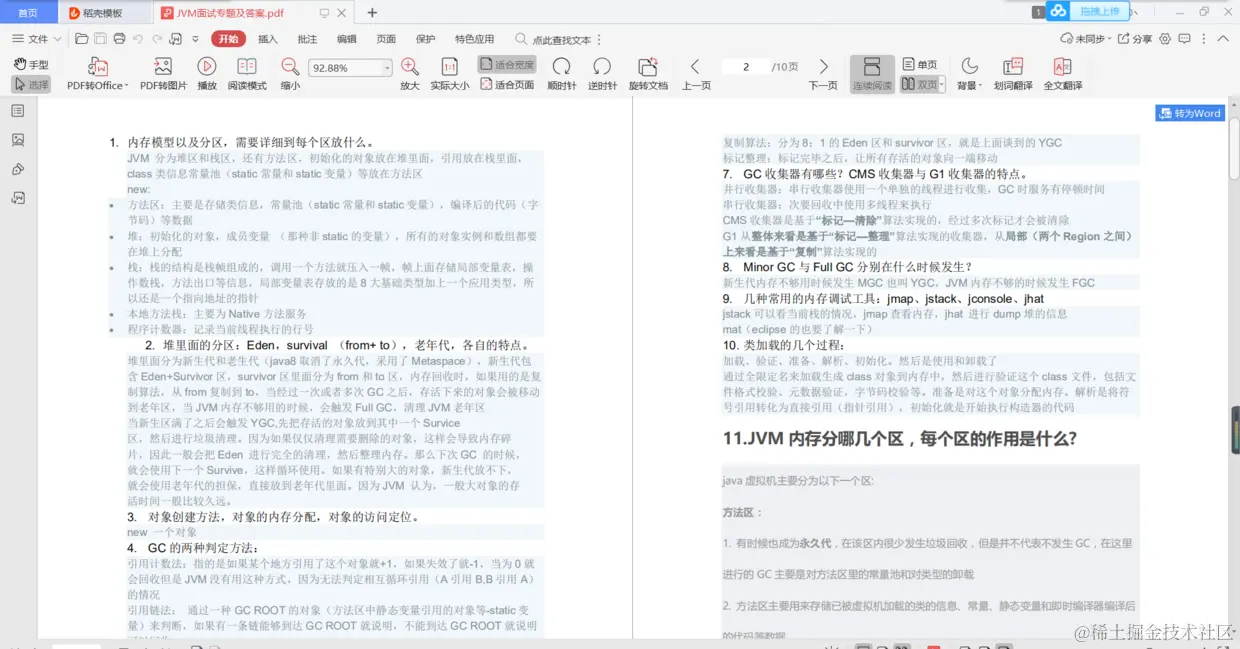Open 未同步 sync status dropdown
Screen dimensions: 1240x649
pyautogui.click(x=1084, y=39)
